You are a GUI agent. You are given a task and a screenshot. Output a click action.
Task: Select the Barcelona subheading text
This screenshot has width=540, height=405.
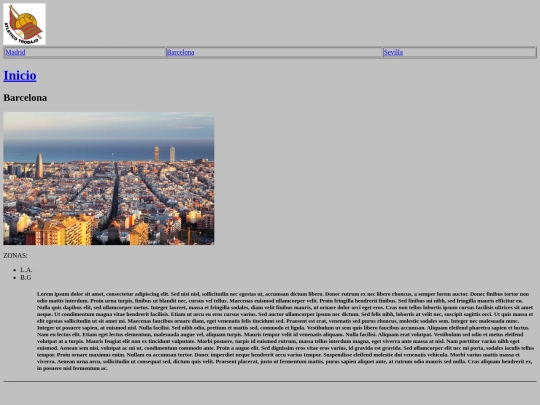pos(25,98)
